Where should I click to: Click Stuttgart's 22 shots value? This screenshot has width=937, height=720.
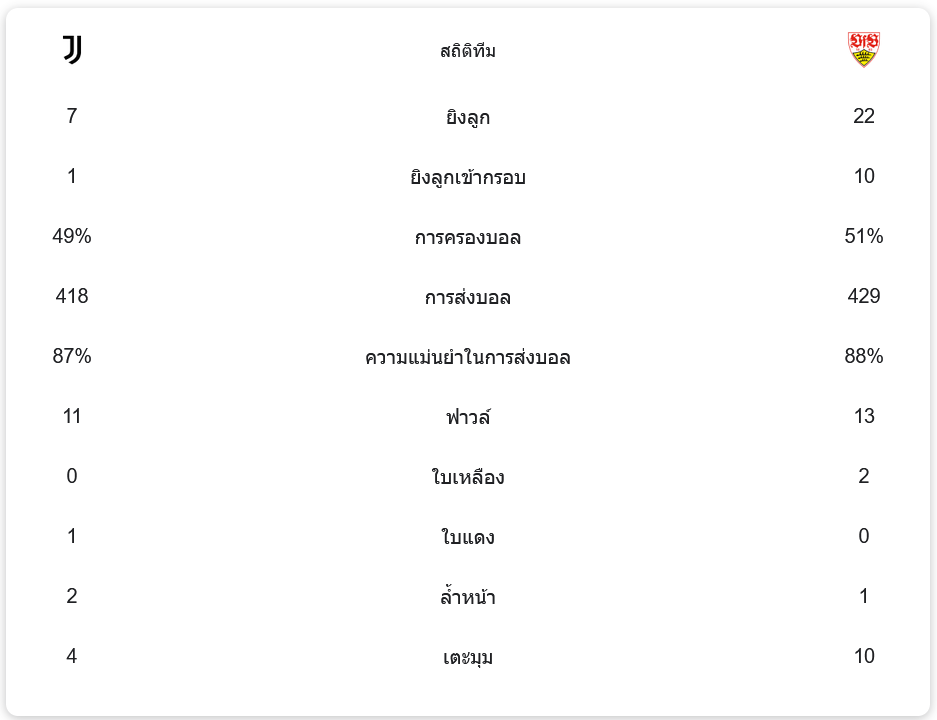pos(864,116)
